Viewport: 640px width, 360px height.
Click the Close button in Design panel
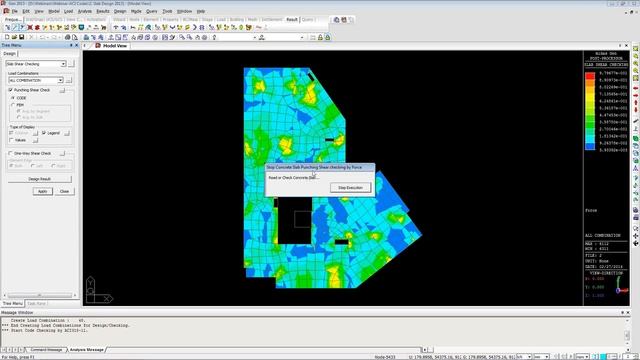[64, 191]
